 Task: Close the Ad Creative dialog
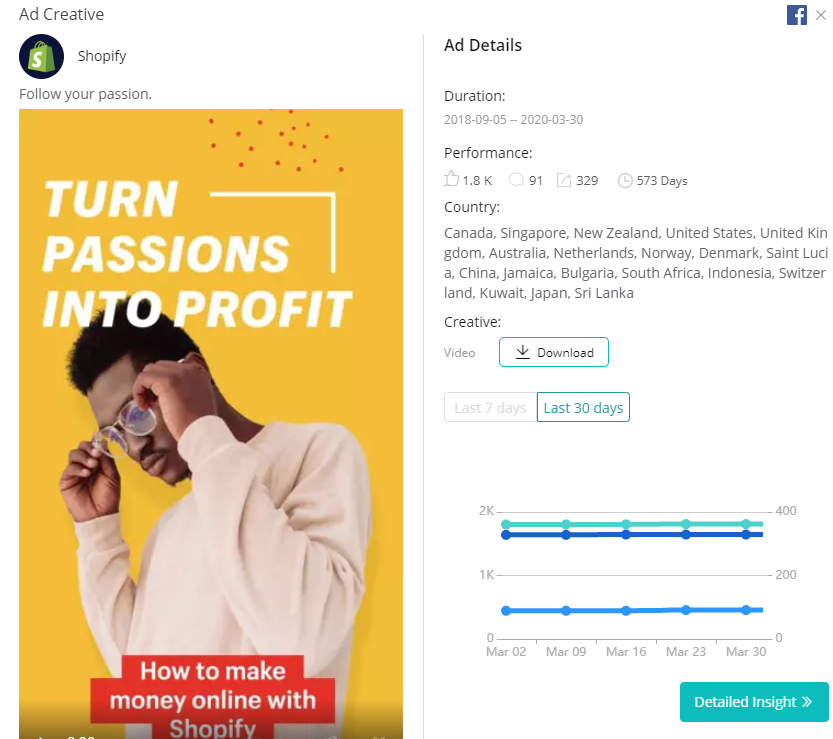[x=821, y=15]
